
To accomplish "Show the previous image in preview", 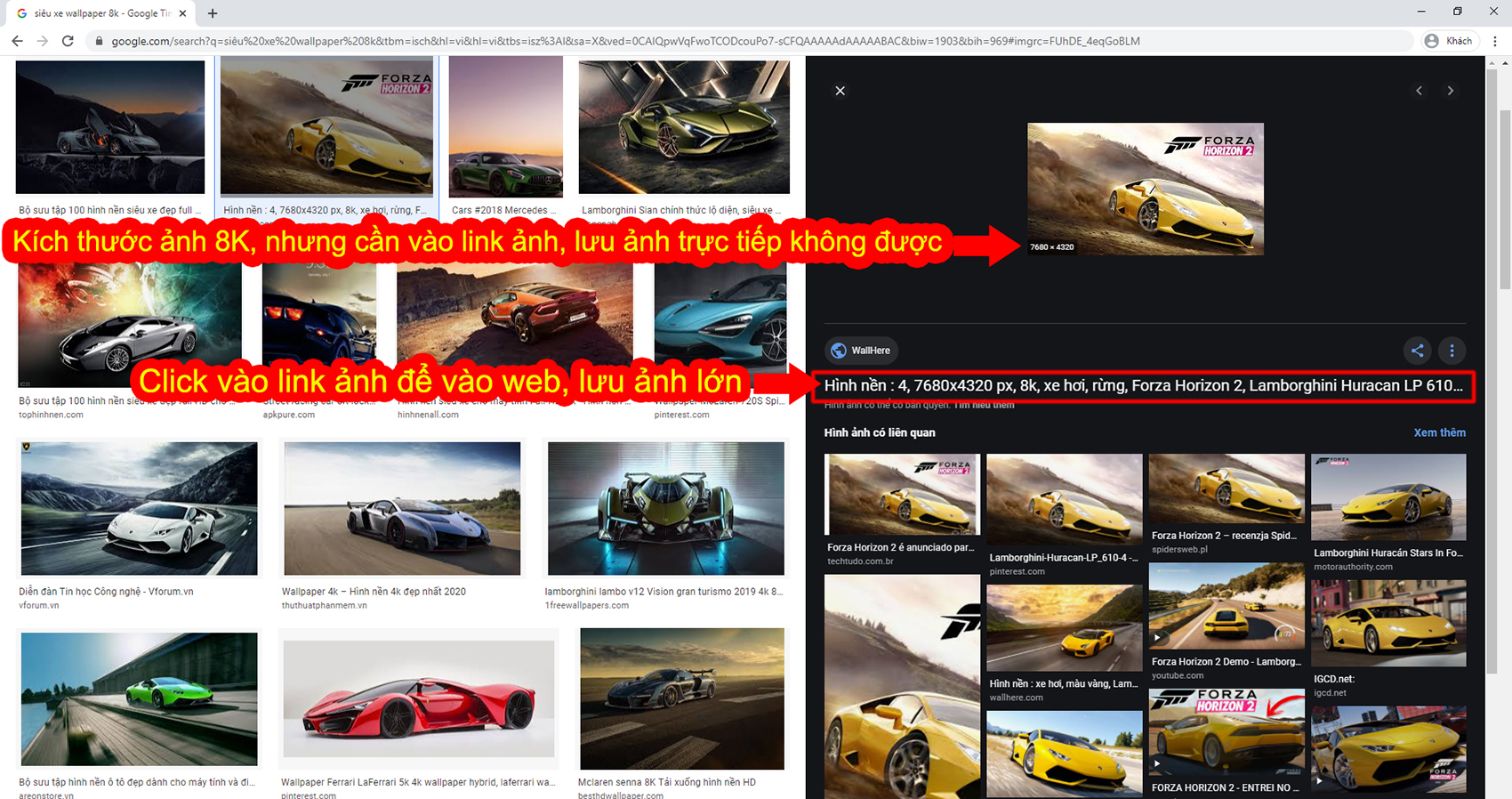I will [x=1419, y=91].
